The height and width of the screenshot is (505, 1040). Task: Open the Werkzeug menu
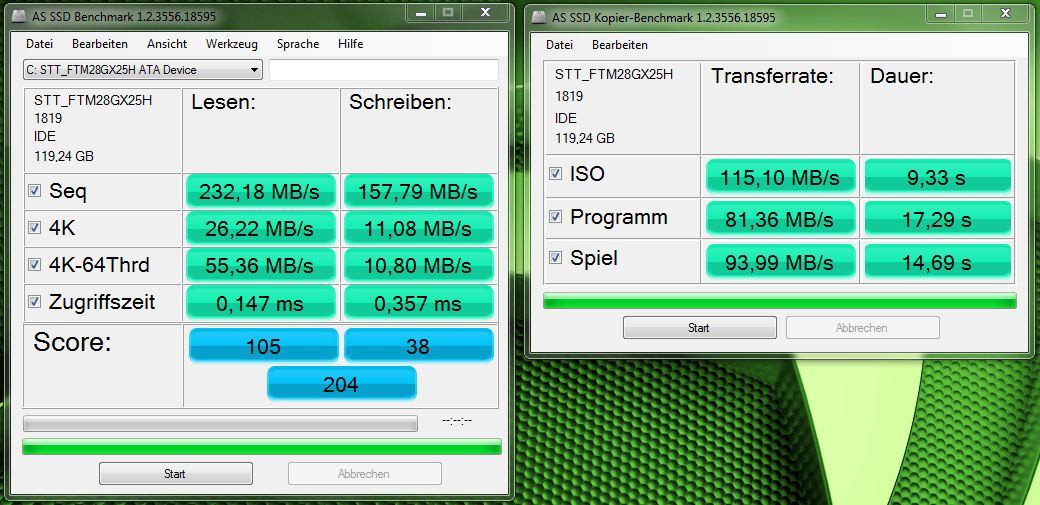pyautogui.click(x=231, y=44)
